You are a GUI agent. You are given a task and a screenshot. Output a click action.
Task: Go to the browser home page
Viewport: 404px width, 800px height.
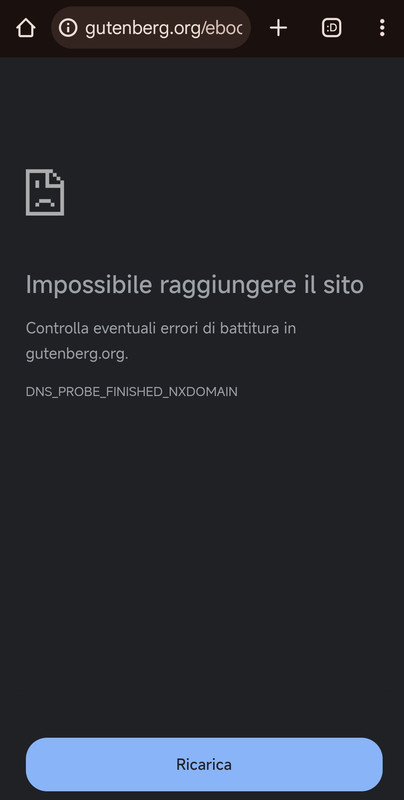pyautogui.click(x=26, y=28)
